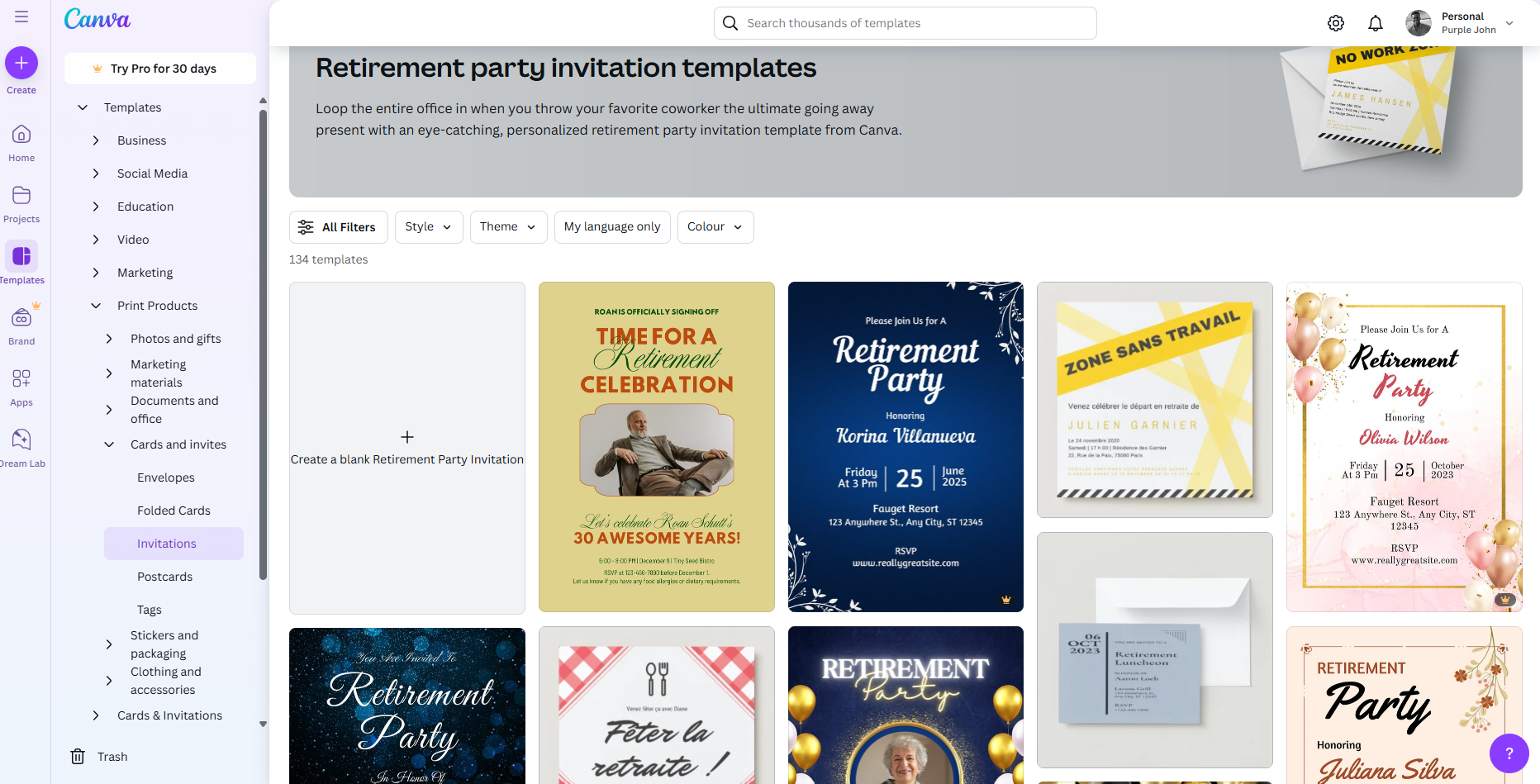Open the notifications bell

point(1376,22)
